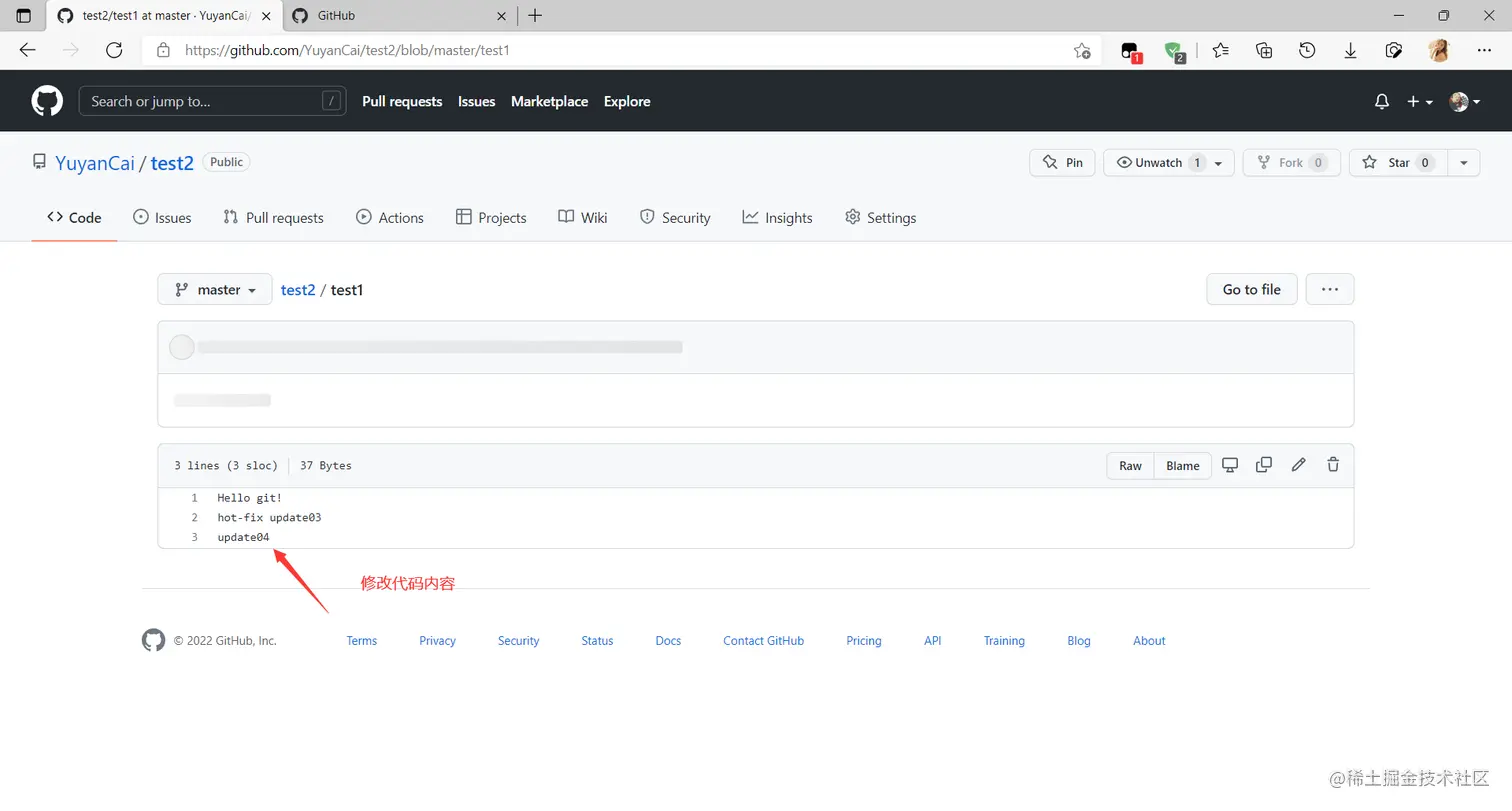
Task: Pin the repository
Action: click(1062, 163)
